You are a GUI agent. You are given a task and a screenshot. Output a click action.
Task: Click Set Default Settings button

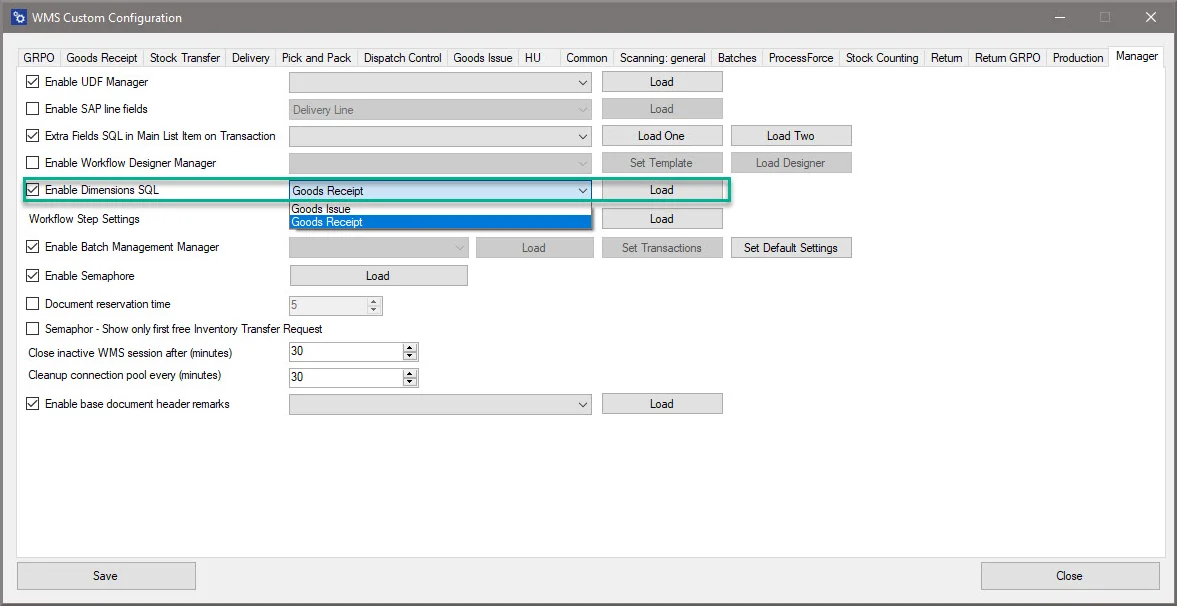pyautogui.click(x=790, y=247)
